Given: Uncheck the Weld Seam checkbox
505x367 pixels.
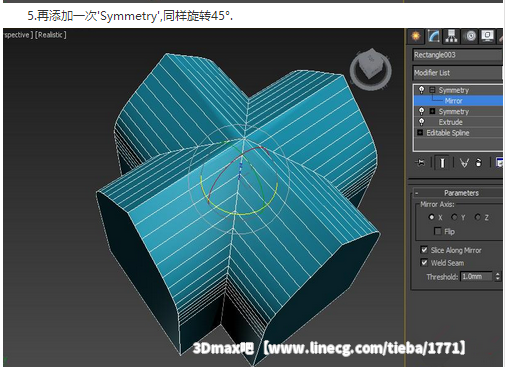Looking at the screenshot, I should point(424,262).
